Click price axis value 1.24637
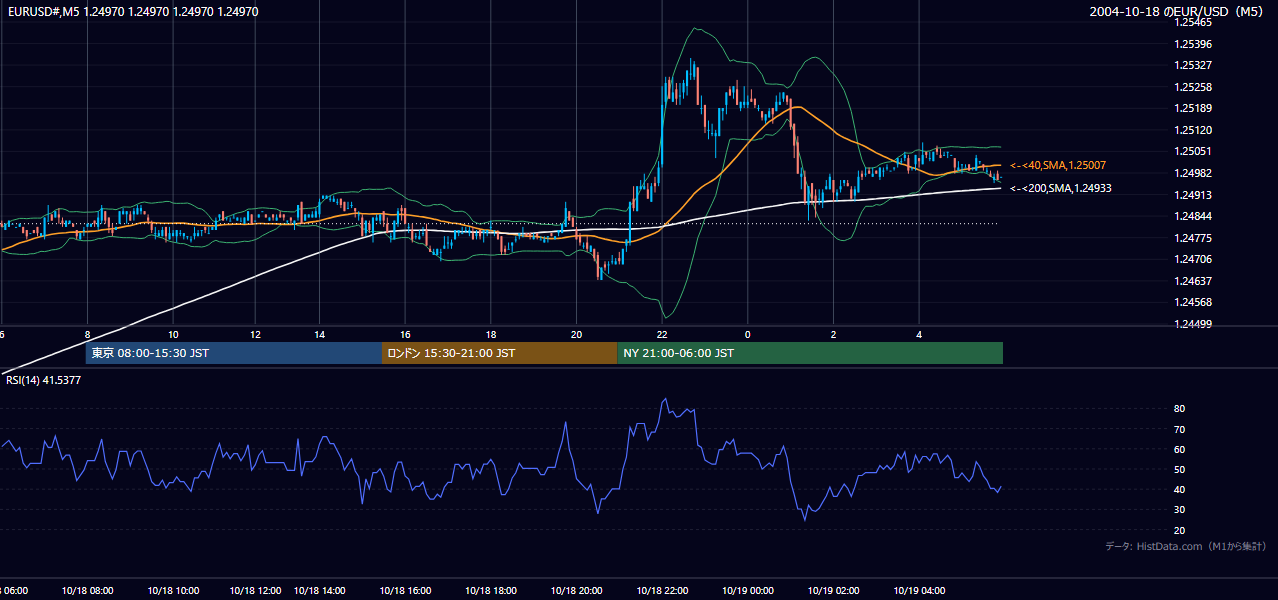The height and width of the screenshot is (600, 1278). coord(1193,281)
